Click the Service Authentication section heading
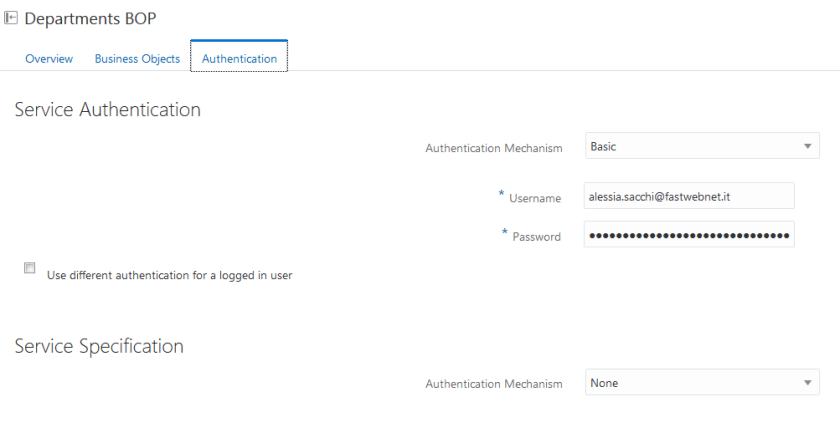 (107, 109)
